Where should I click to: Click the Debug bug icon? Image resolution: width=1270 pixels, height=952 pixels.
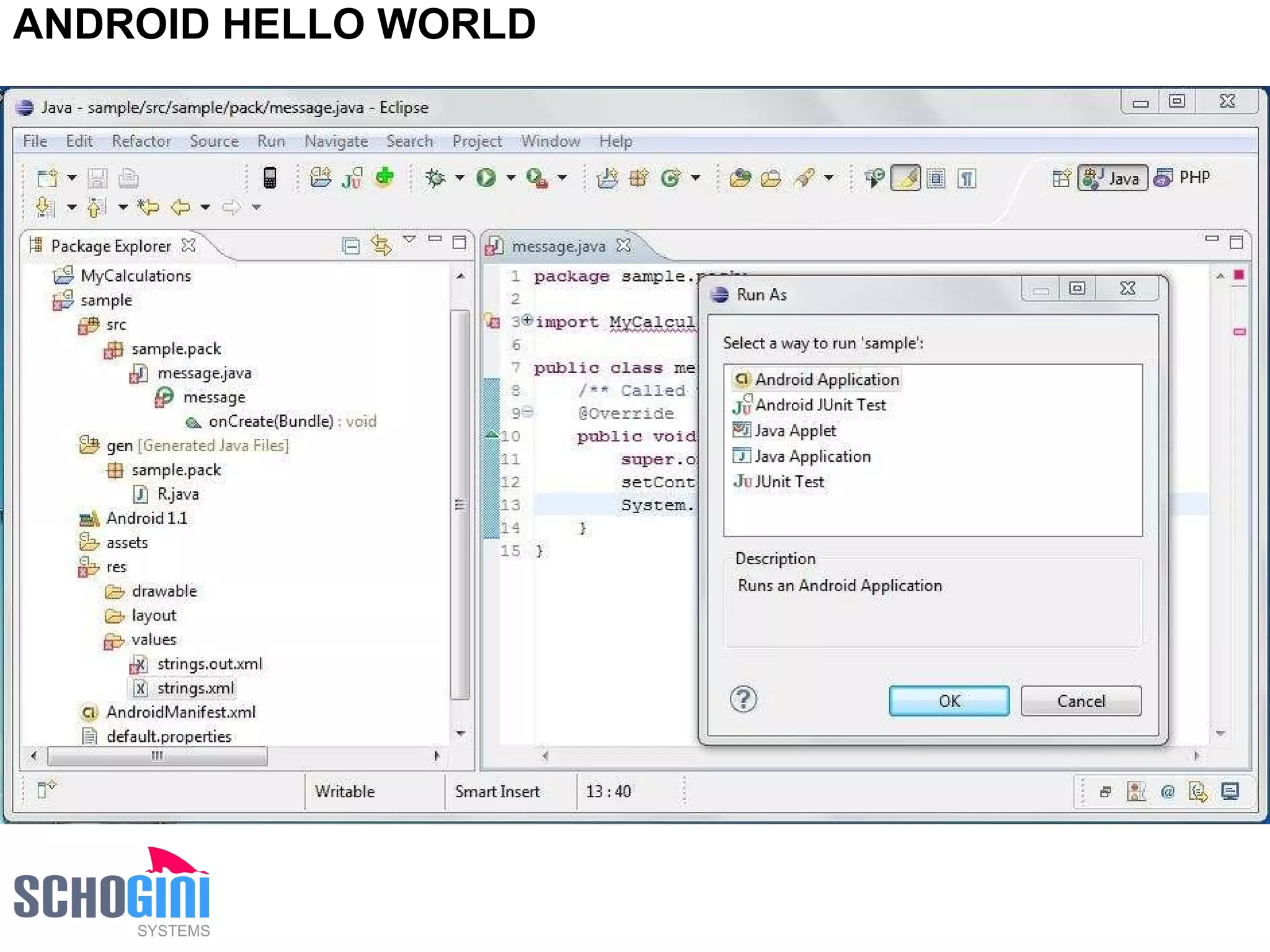(435, 178)
